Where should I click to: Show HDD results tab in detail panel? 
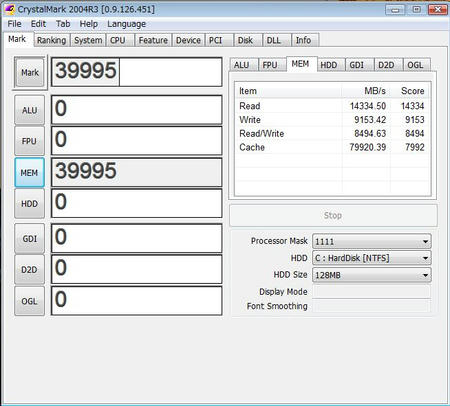(x=330, y=65)
